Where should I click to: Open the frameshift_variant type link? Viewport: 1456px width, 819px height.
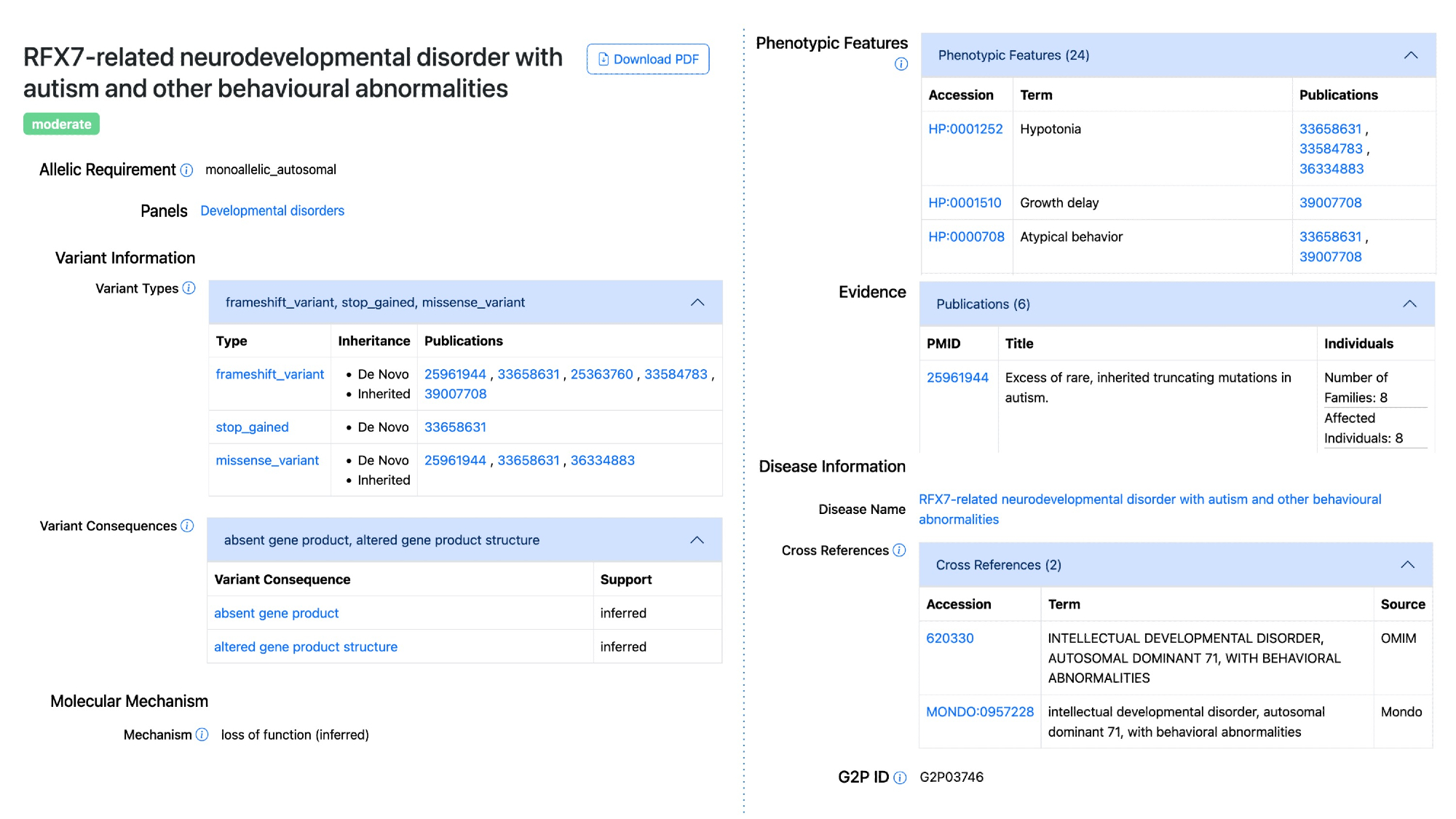coord(269,374)
